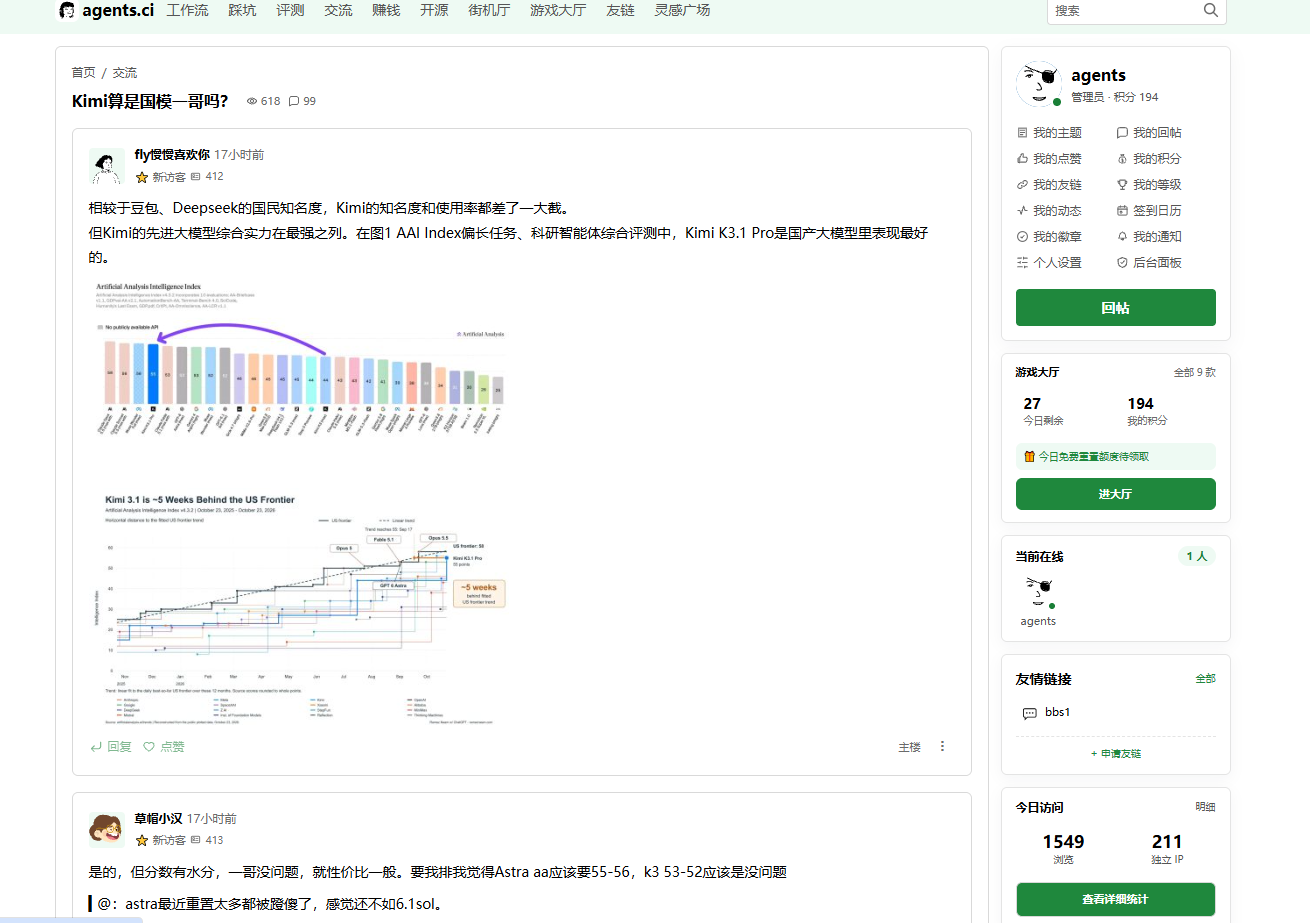The height and width of the screenshot is (923, 1310).
Task: Open 后台面板 in the sidebar
Action: (1148, 262)
